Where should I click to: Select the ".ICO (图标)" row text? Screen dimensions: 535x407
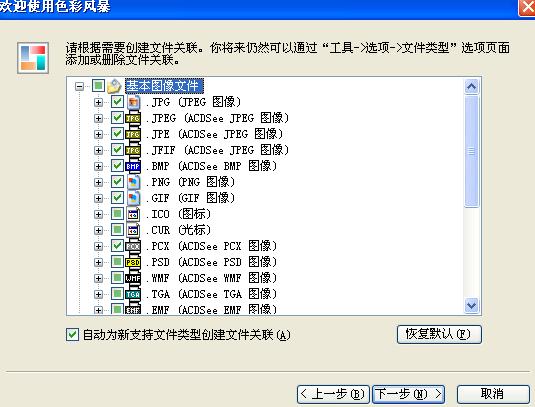178,214
